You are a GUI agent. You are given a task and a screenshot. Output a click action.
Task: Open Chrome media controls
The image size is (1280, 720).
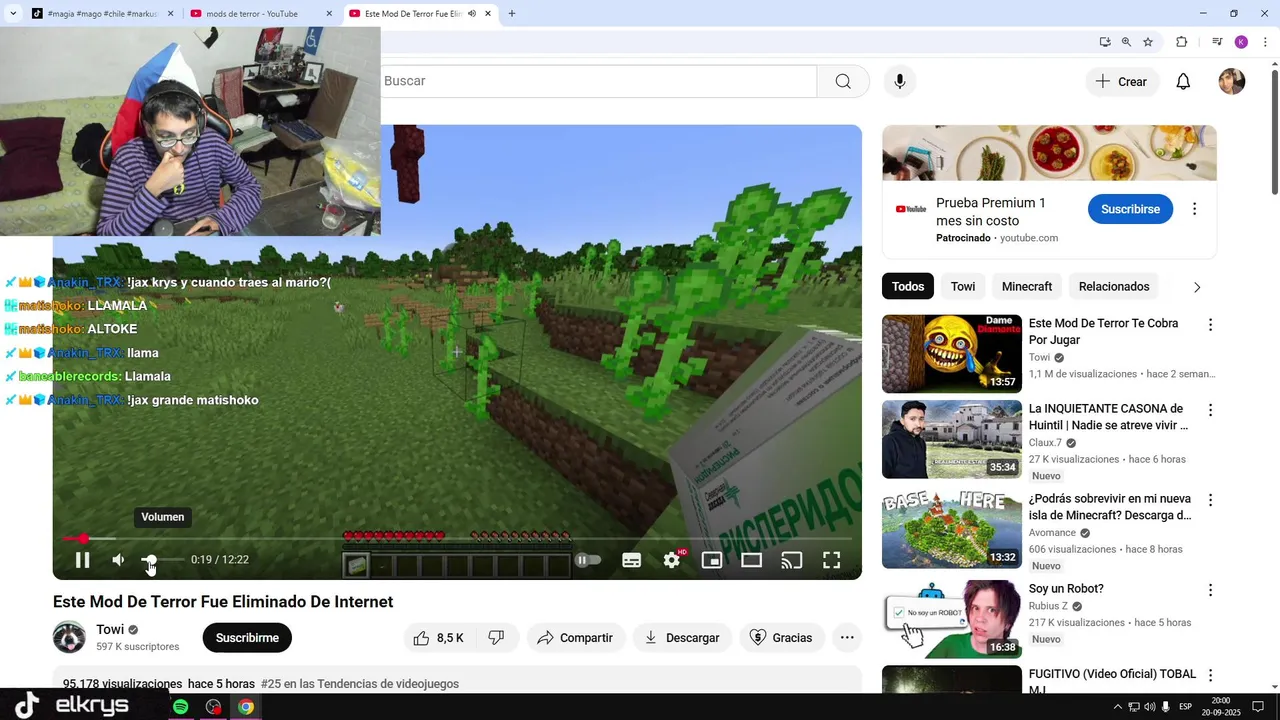1217,42
